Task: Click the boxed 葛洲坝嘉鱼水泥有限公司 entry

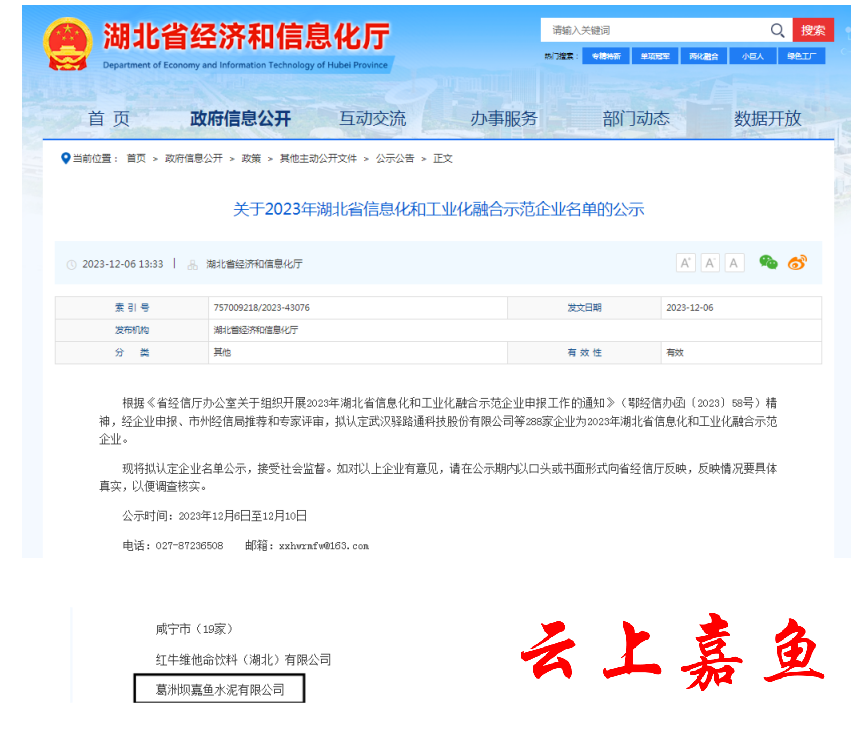Action: click(x=219, y=689)
